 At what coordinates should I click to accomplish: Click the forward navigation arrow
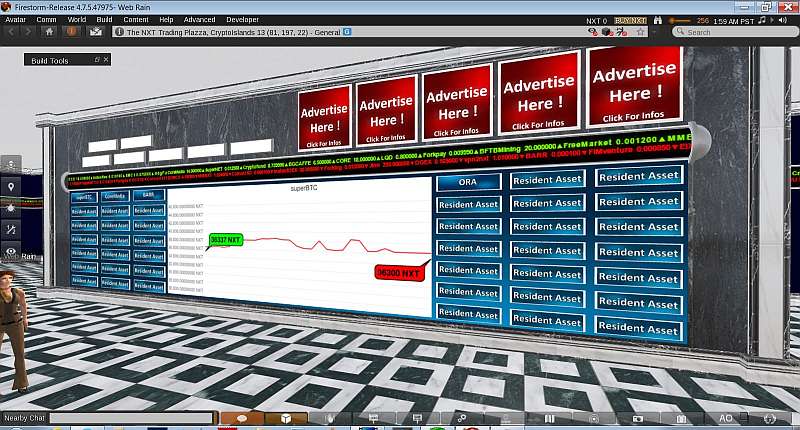[x=28, y=32]
